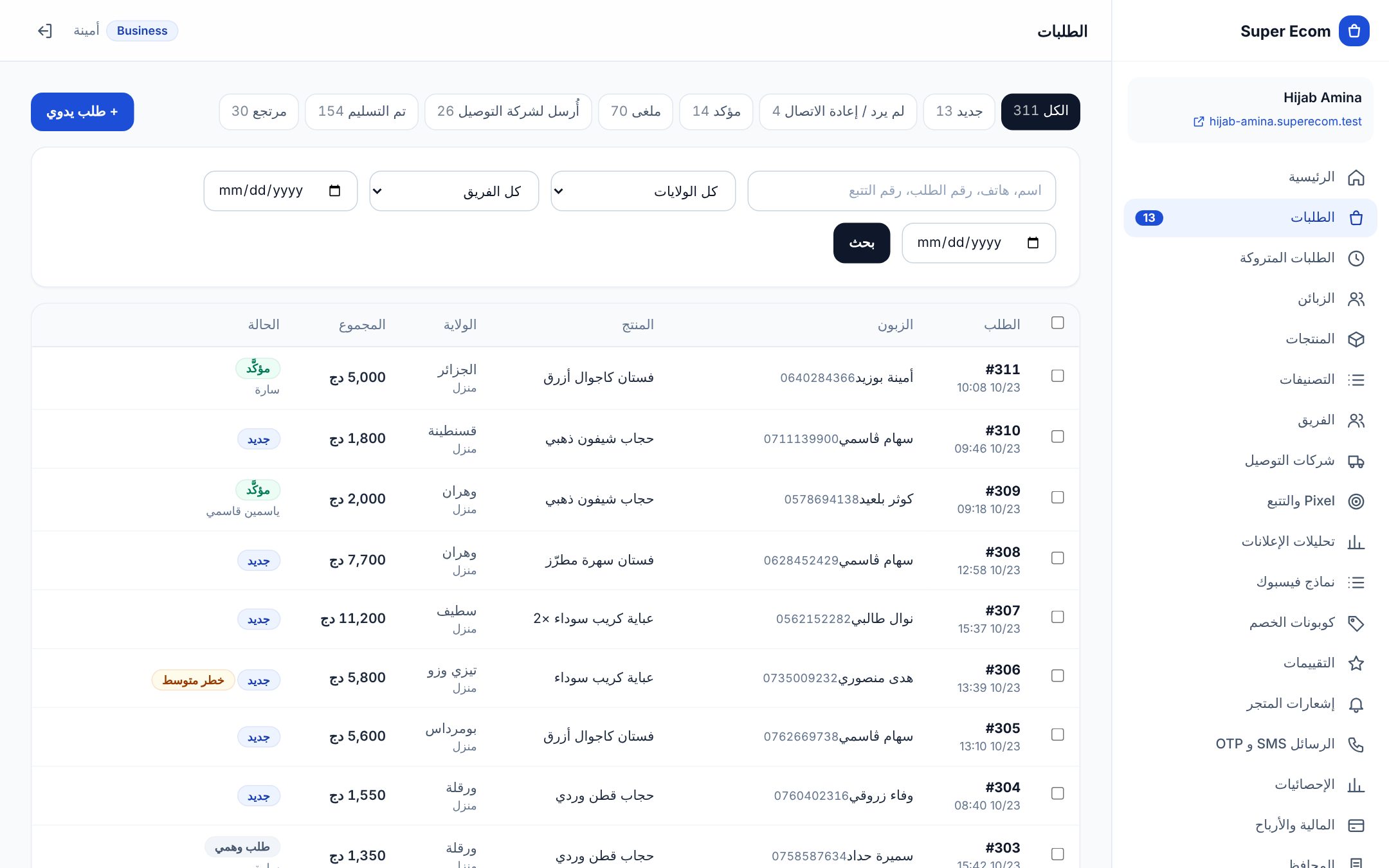This screenshot has height=868, width=1389.
Task: Open store notifications bell icon
Action: point(1356,704)
